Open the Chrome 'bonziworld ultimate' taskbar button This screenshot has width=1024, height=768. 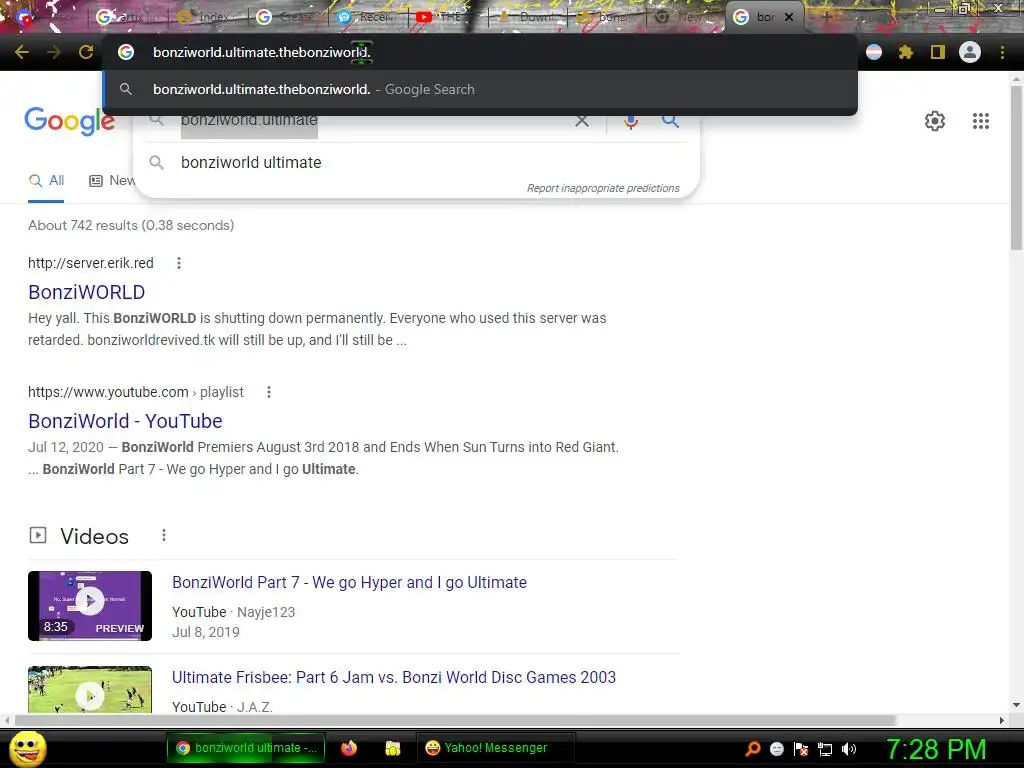(246, 748)
